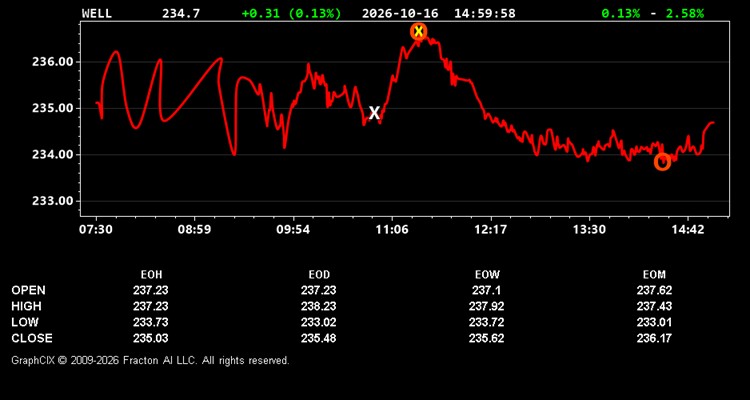Click the LOW row label

pyautogui.click(x=25, y=322)
